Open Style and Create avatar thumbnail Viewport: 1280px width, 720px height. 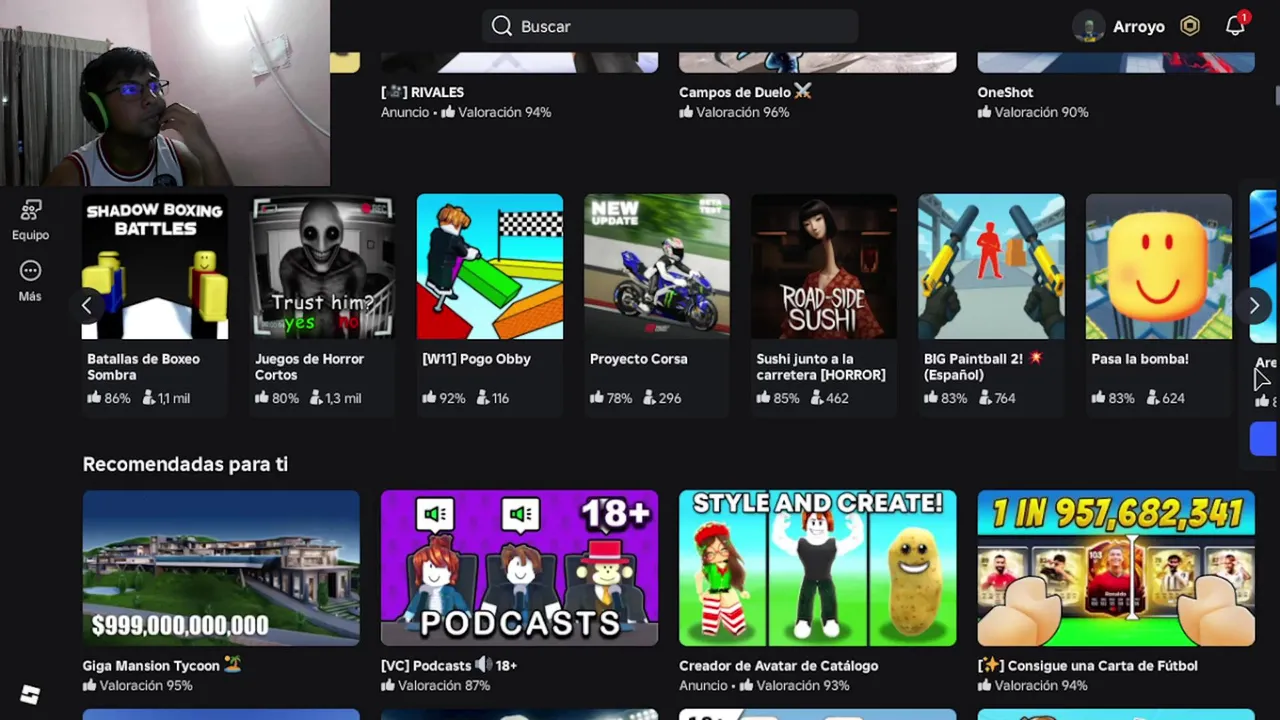[817, 568]
